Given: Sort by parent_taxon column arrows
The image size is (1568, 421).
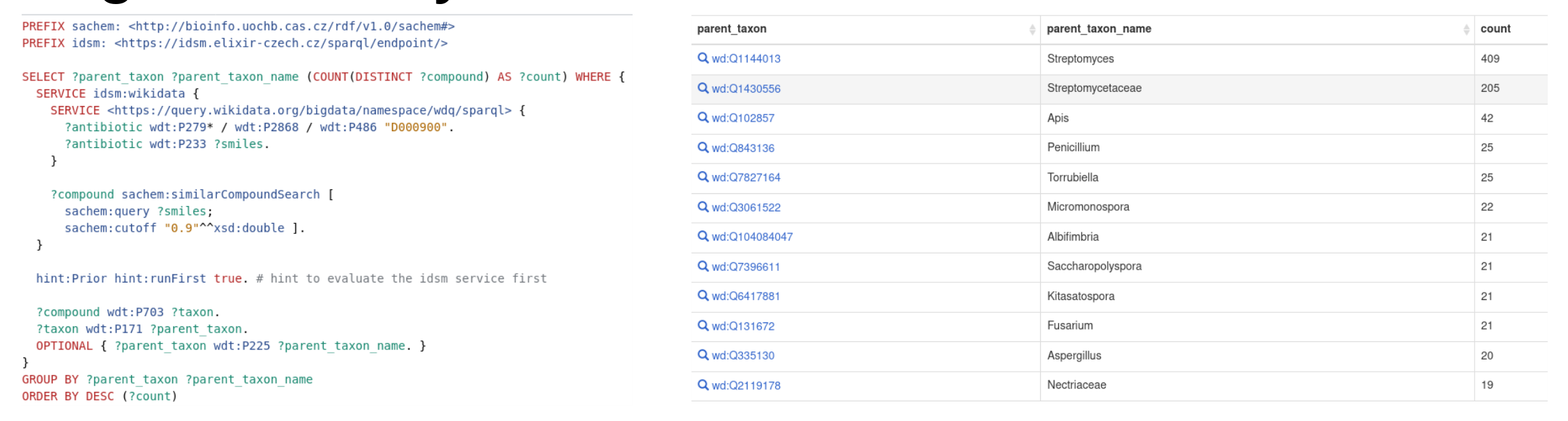Looking at the screenshot, I should coord(1032,29).
